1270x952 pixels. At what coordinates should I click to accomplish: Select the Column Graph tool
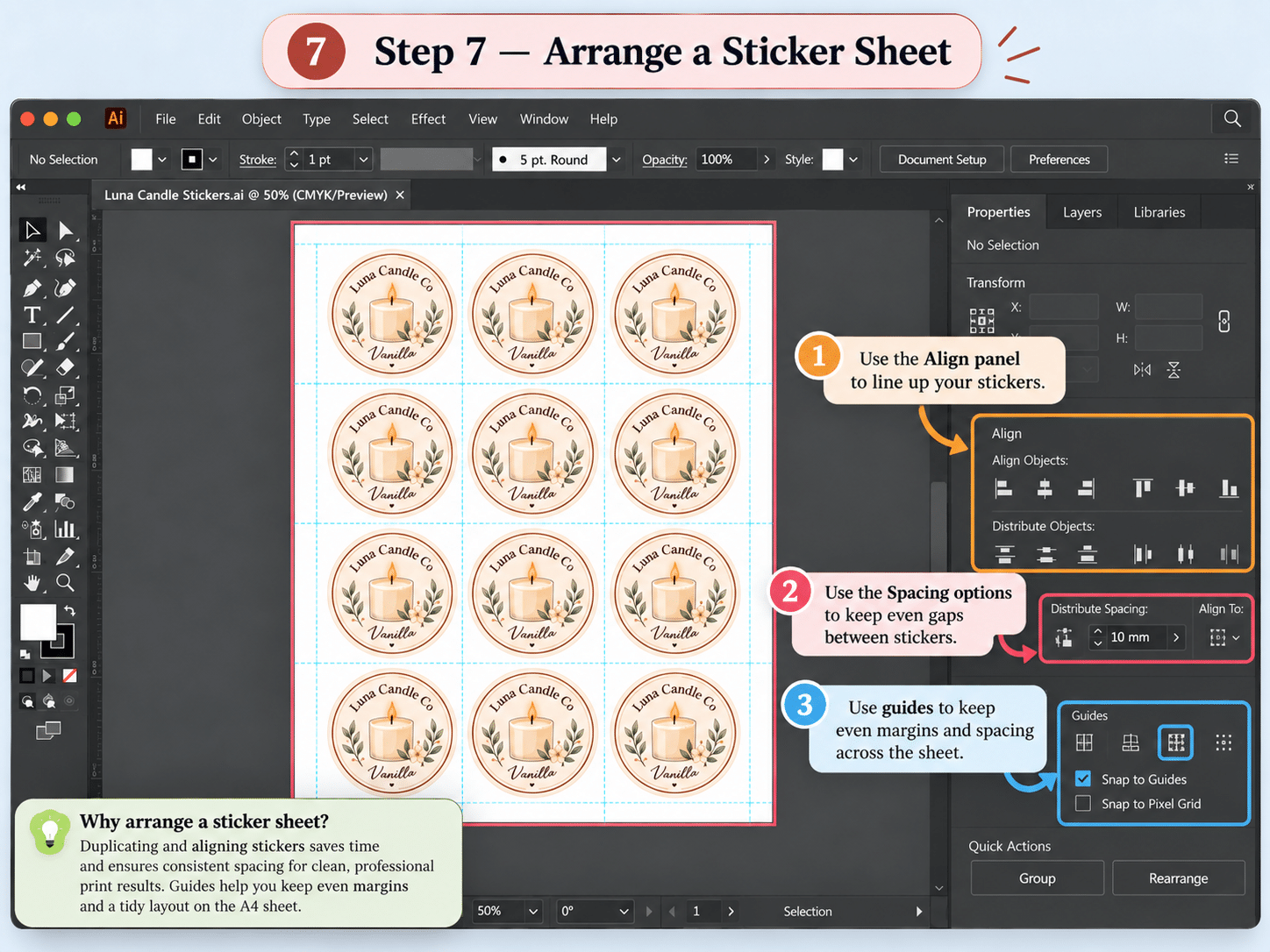pyautogui.click(x=65, y=529)
